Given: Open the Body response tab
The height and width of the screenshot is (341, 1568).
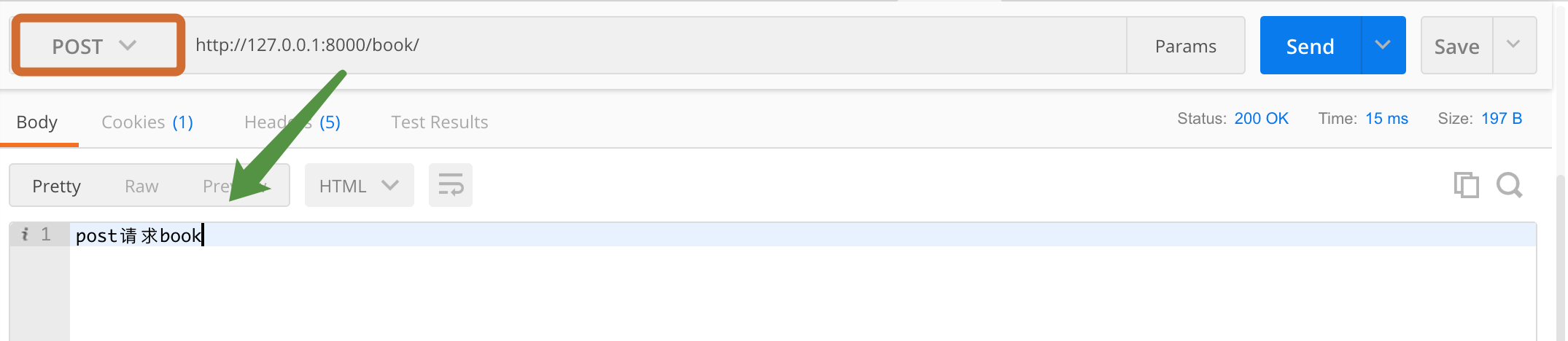Looking at the screenshot, I should [37, 122].
